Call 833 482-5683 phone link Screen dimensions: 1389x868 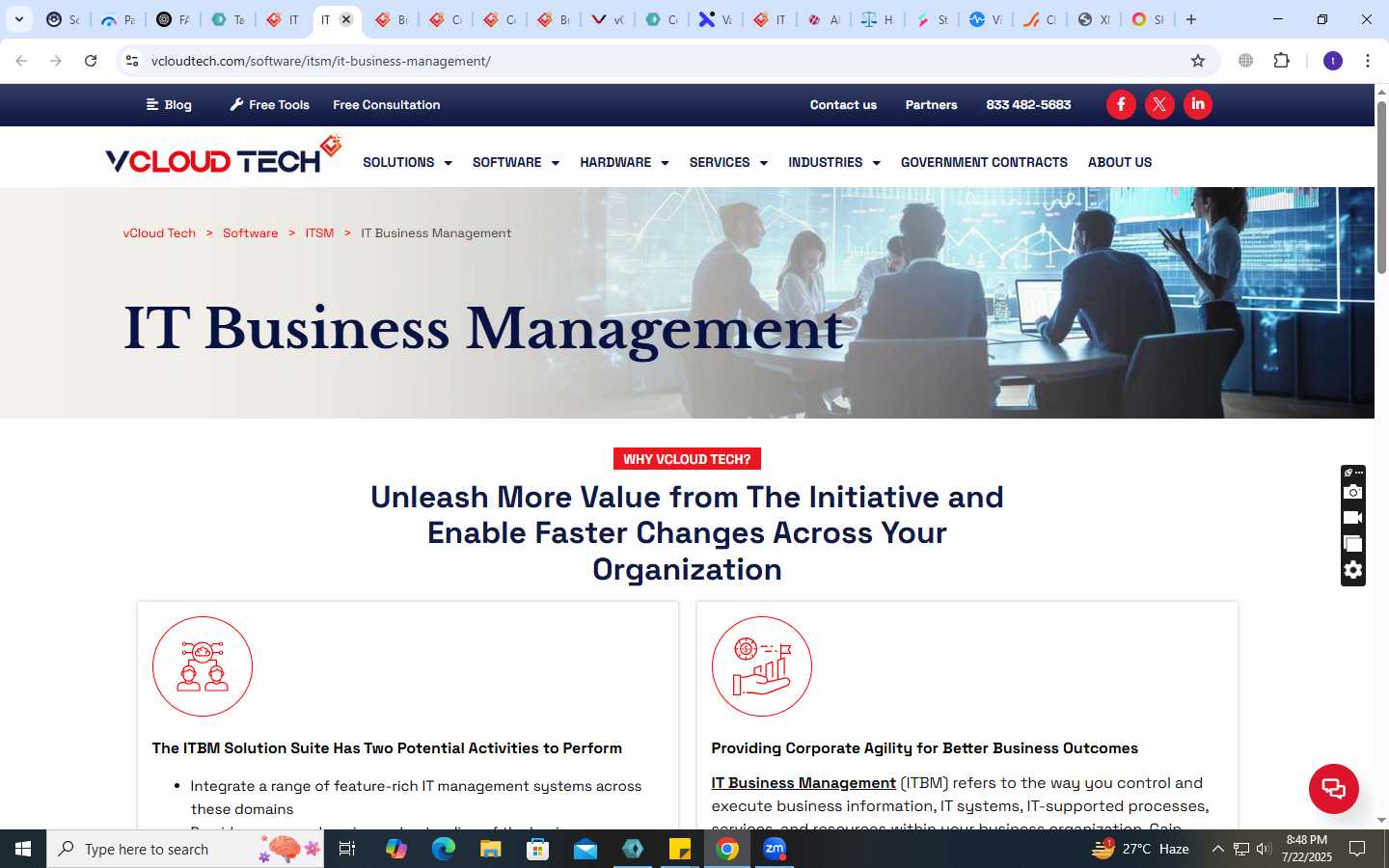[1028, 104]
